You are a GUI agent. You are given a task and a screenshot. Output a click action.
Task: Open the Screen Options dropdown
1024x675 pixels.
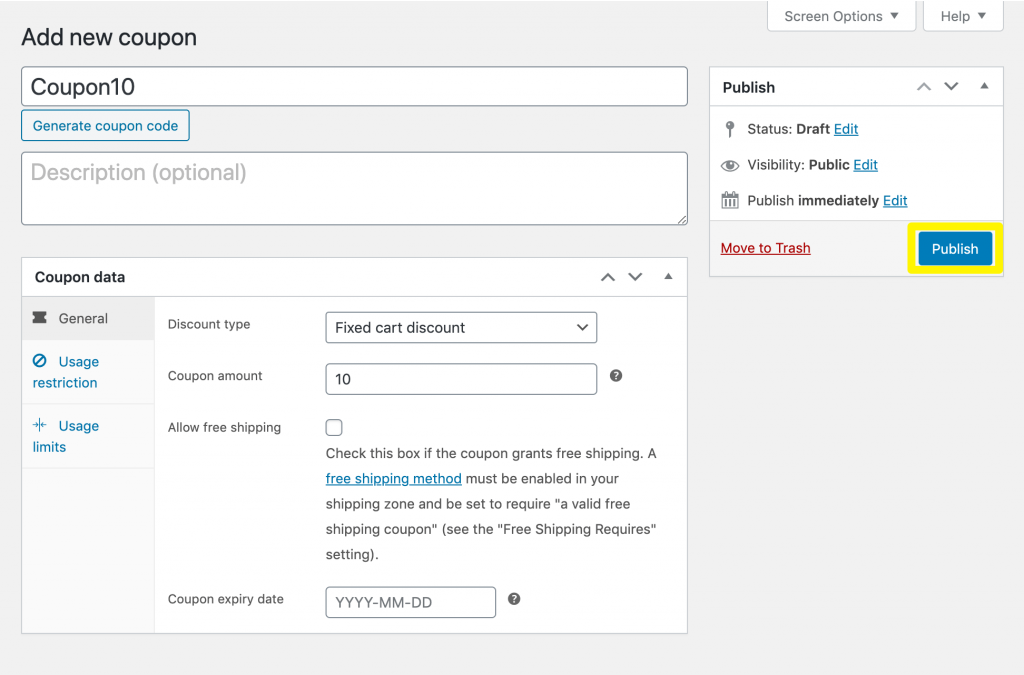point(841,16)
